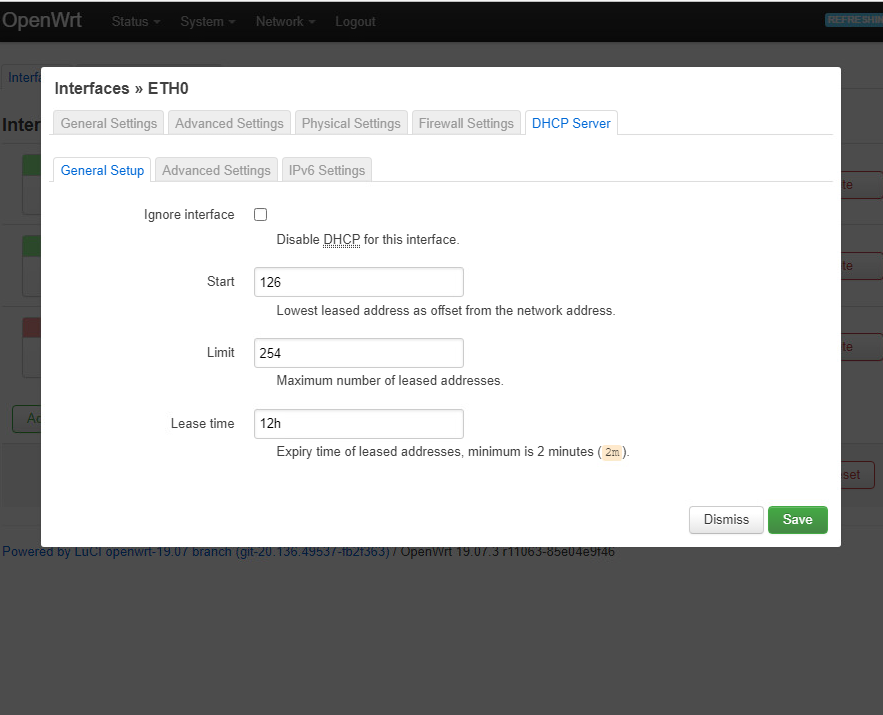Select the Firewall Settings tab
The image size is (883, 715).
coord(466,122)
